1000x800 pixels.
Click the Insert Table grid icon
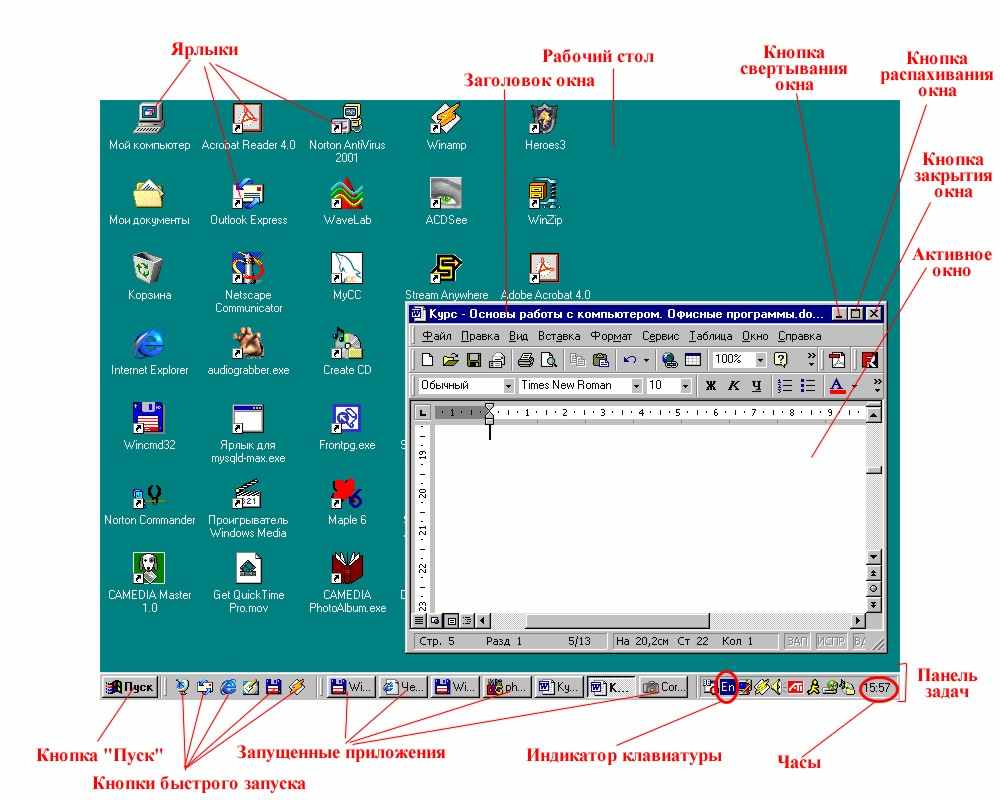(x=693, y=360)
